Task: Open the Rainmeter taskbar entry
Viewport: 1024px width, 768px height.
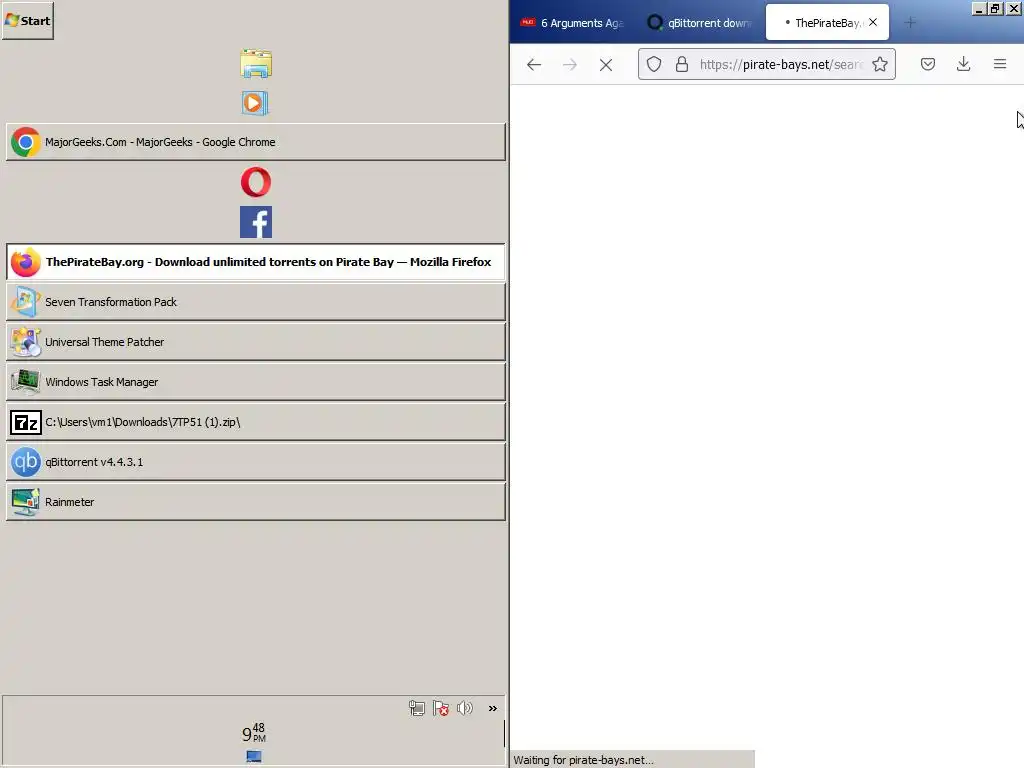Action: 256,502
